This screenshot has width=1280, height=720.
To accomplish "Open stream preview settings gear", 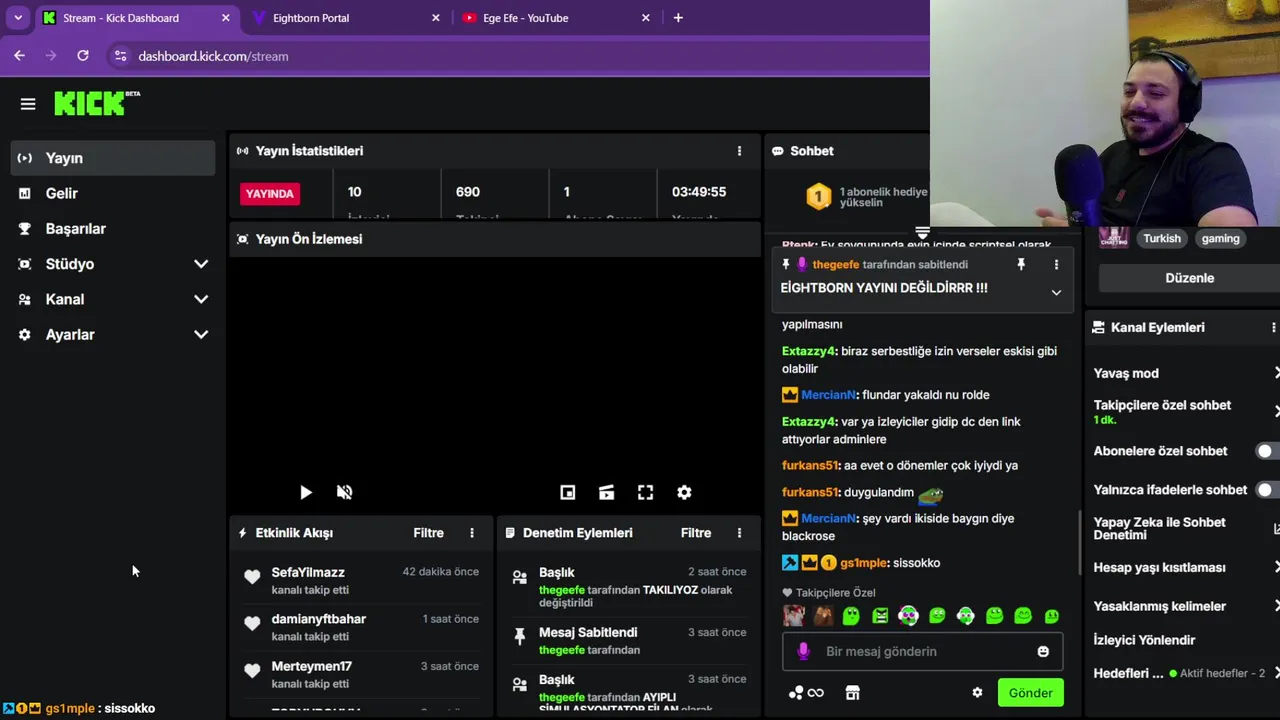I will (x=684, y=492).
